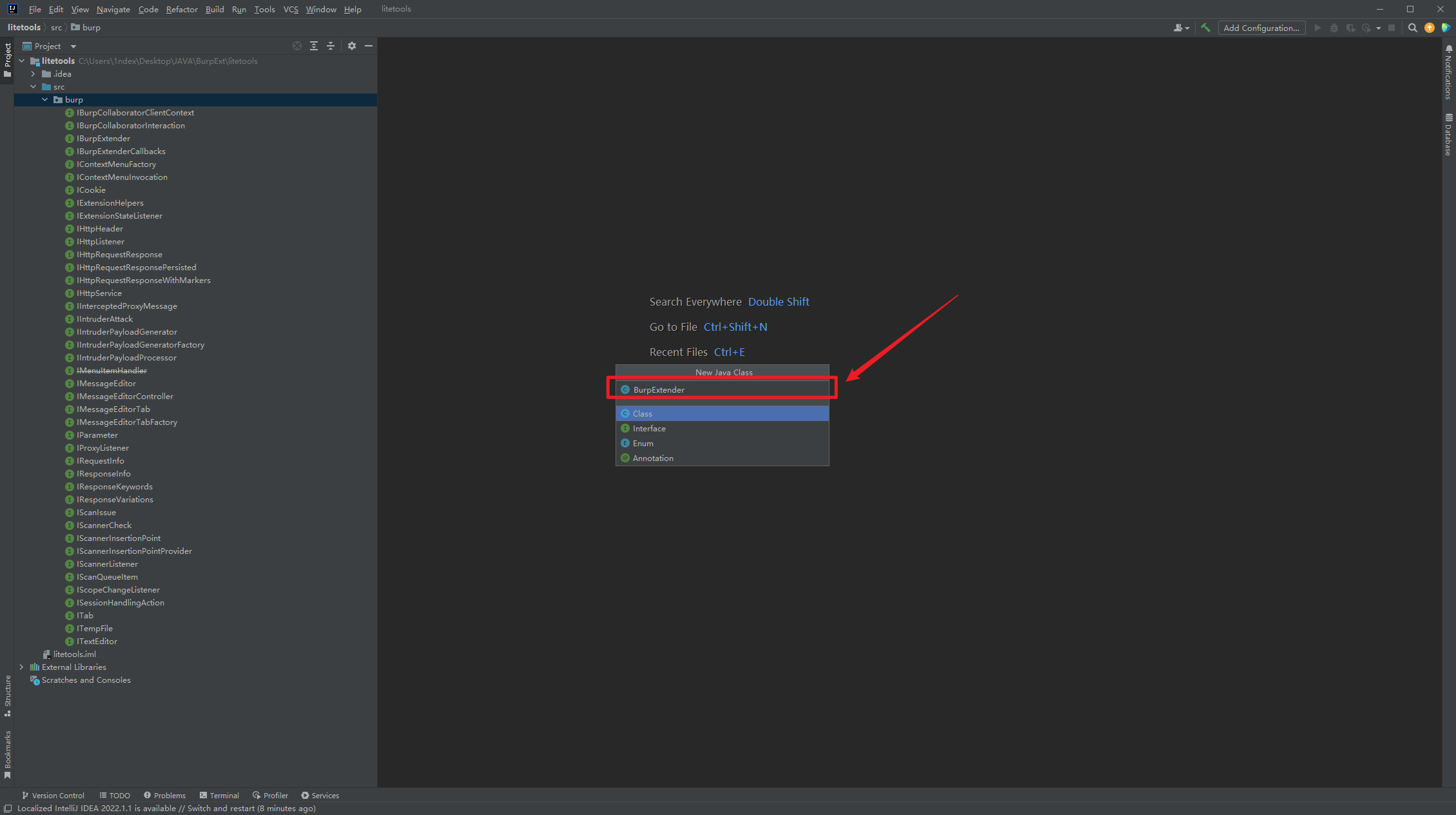
Task: Select Annotation in New Java Class list
Action: coord(722,458)
